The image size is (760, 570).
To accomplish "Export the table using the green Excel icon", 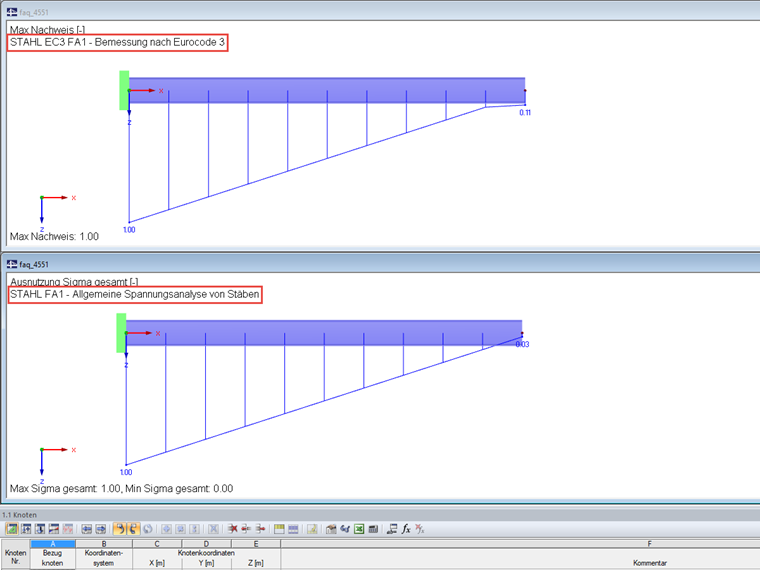I will pos(359,529).
